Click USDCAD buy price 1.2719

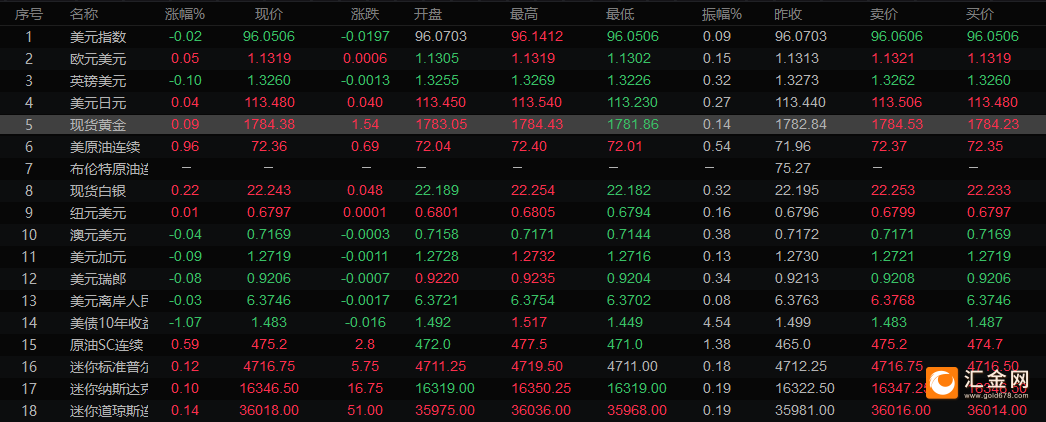pyautogui.click(x=989, y=257)
